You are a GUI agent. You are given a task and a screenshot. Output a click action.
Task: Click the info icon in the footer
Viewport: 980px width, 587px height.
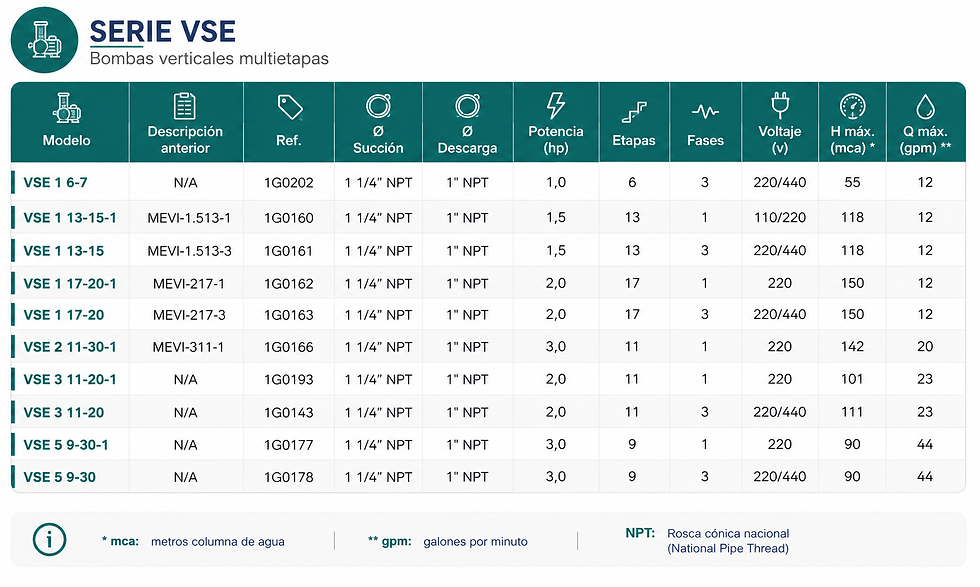click(x=49, y=539)
